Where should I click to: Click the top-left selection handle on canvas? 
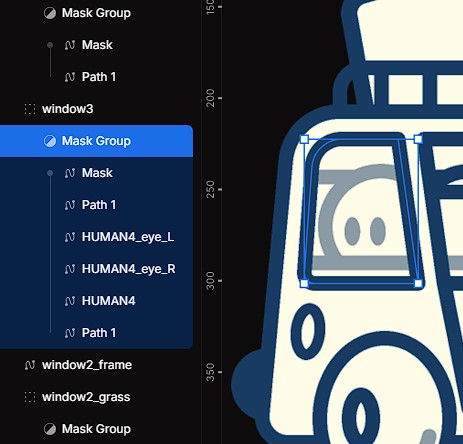click(304, 139)
